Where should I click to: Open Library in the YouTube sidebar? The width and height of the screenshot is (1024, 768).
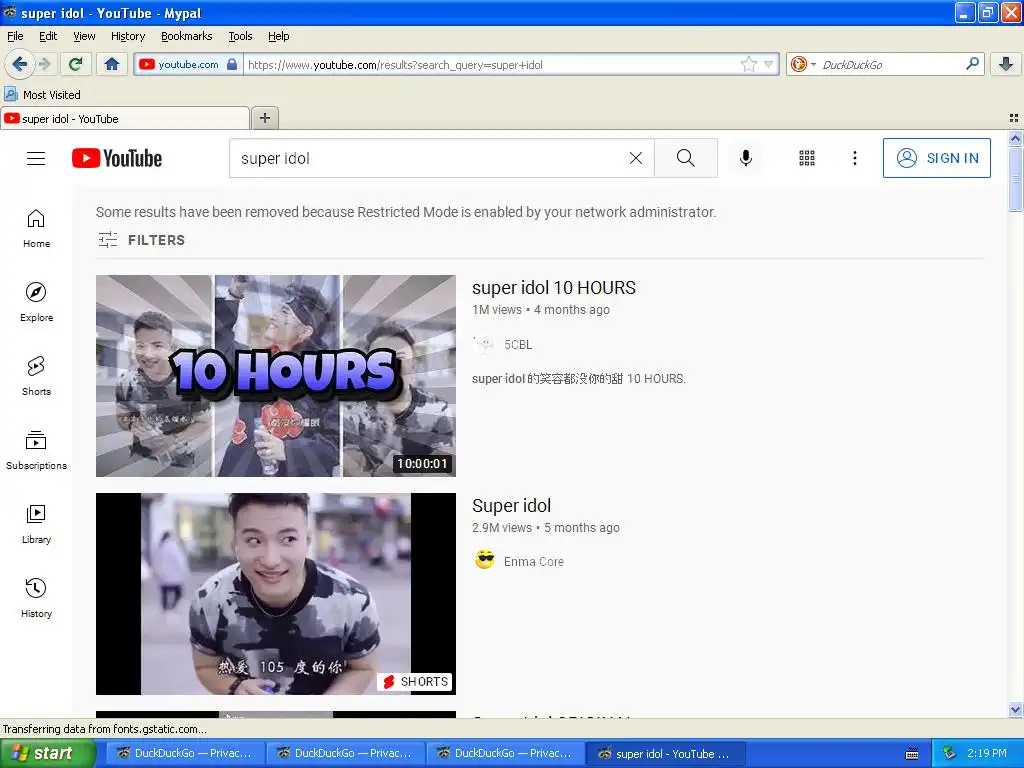pos(37,524)
